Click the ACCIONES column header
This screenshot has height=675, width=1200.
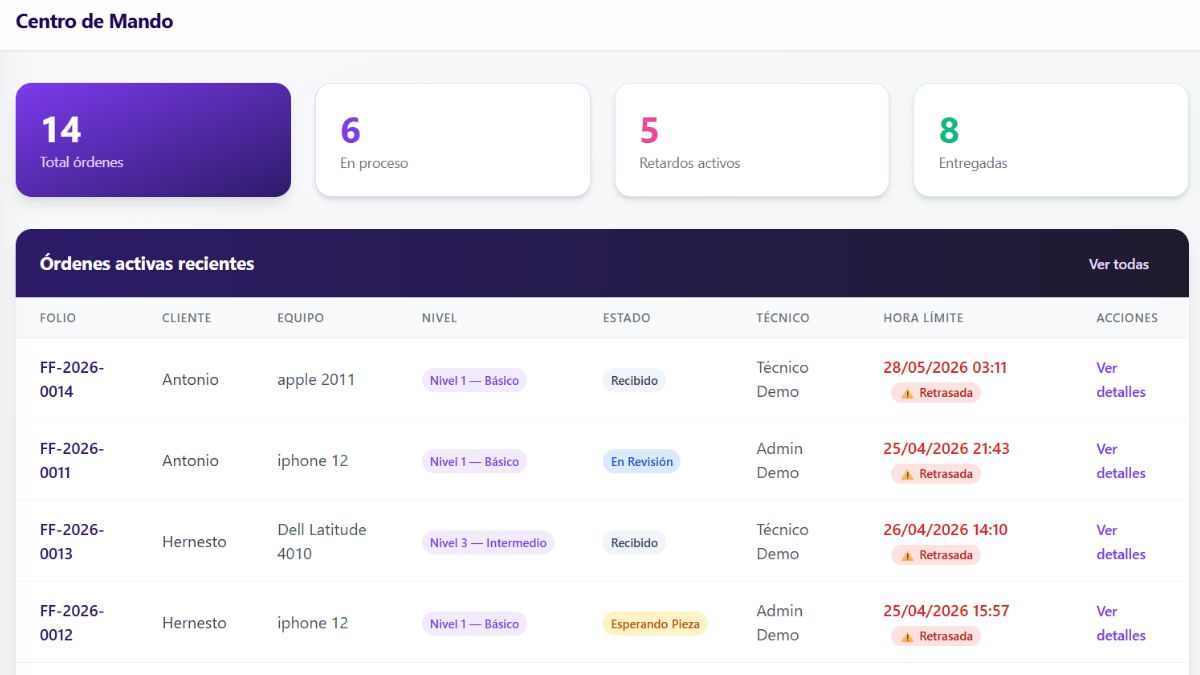pos(1127,318)
